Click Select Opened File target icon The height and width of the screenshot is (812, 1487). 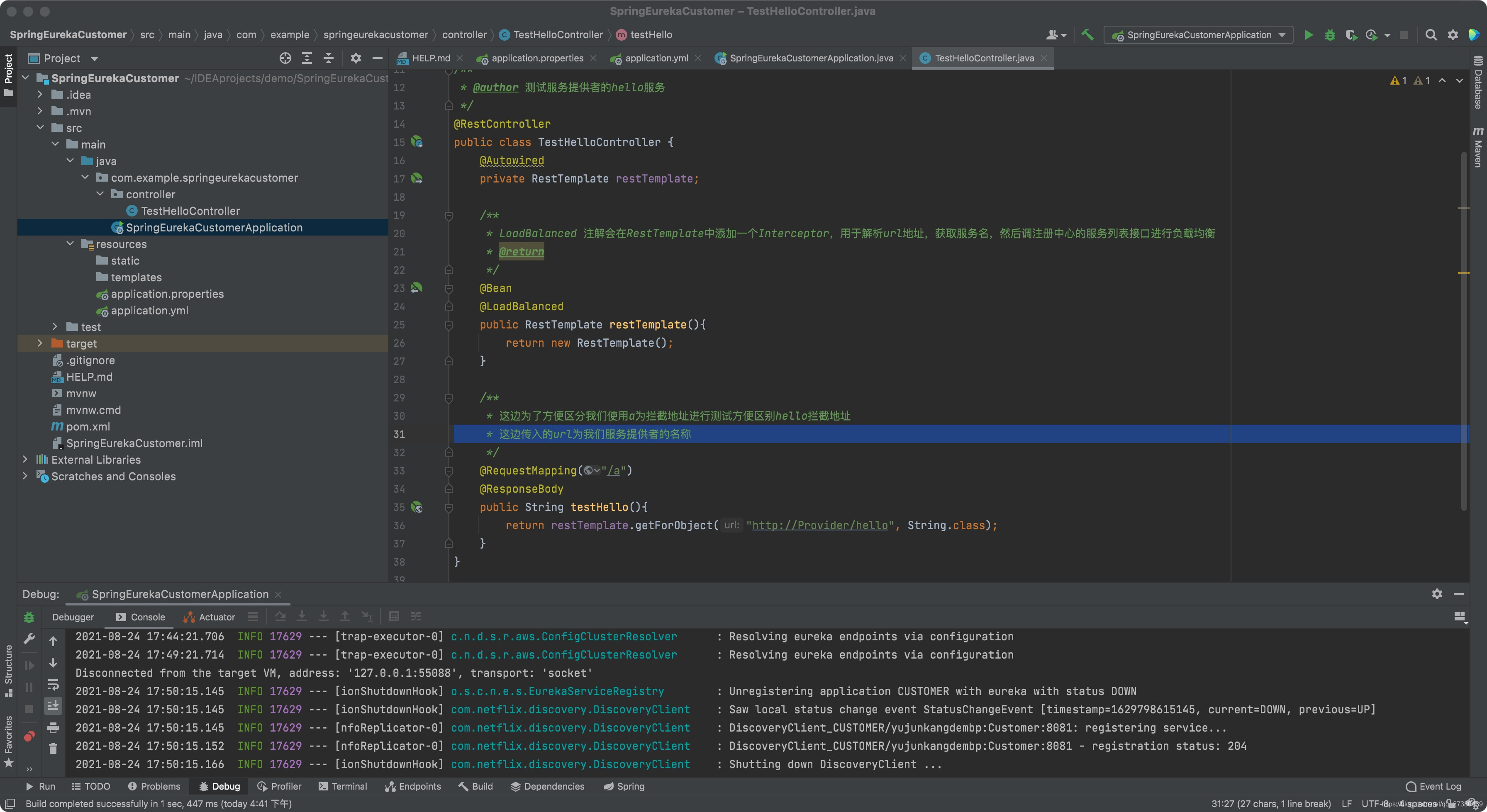[285, 58]
